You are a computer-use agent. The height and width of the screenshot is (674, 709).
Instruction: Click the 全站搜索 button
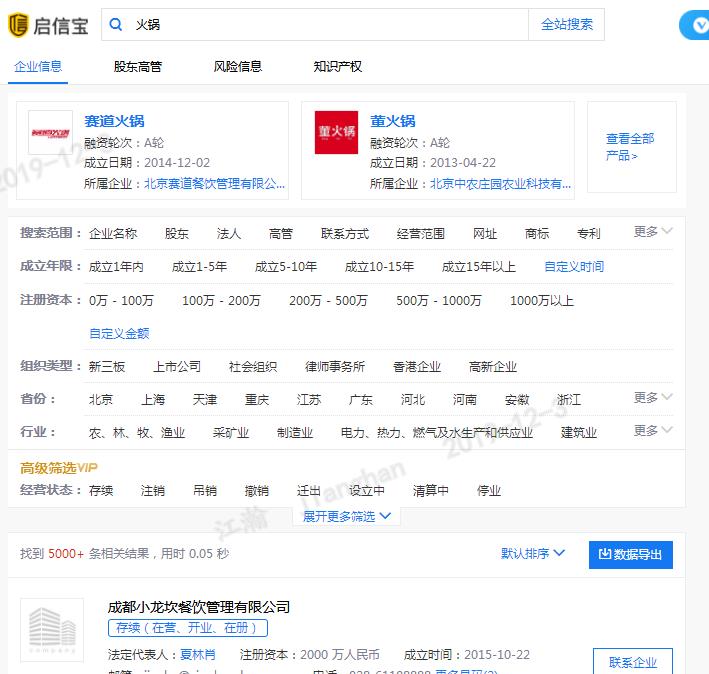click(567, 24)
